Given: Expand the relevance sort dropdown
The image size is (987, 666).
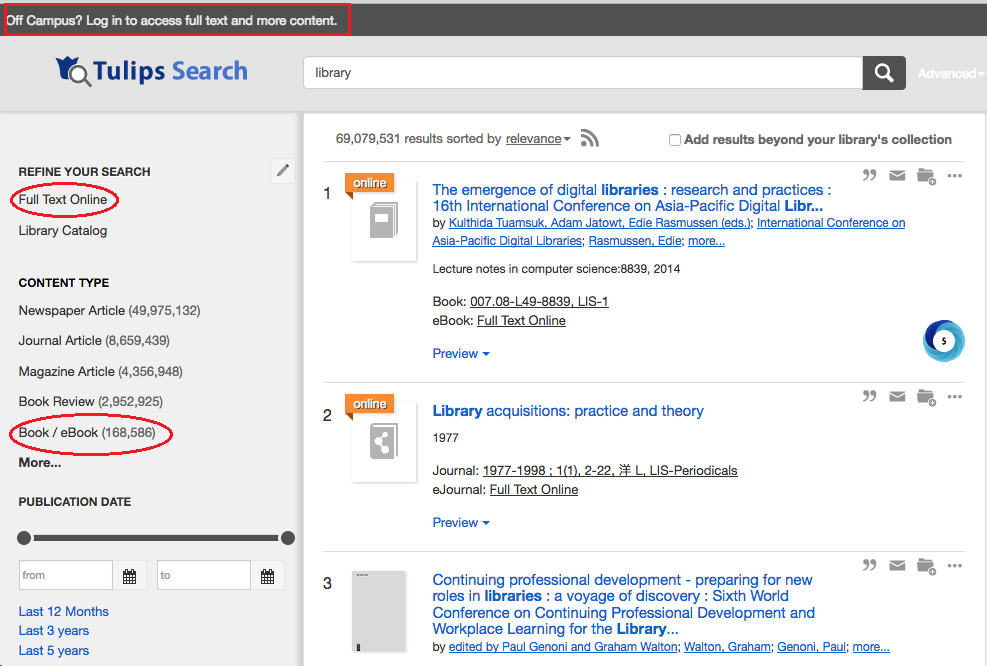Looking at the screenshot, I should (538, 138).
